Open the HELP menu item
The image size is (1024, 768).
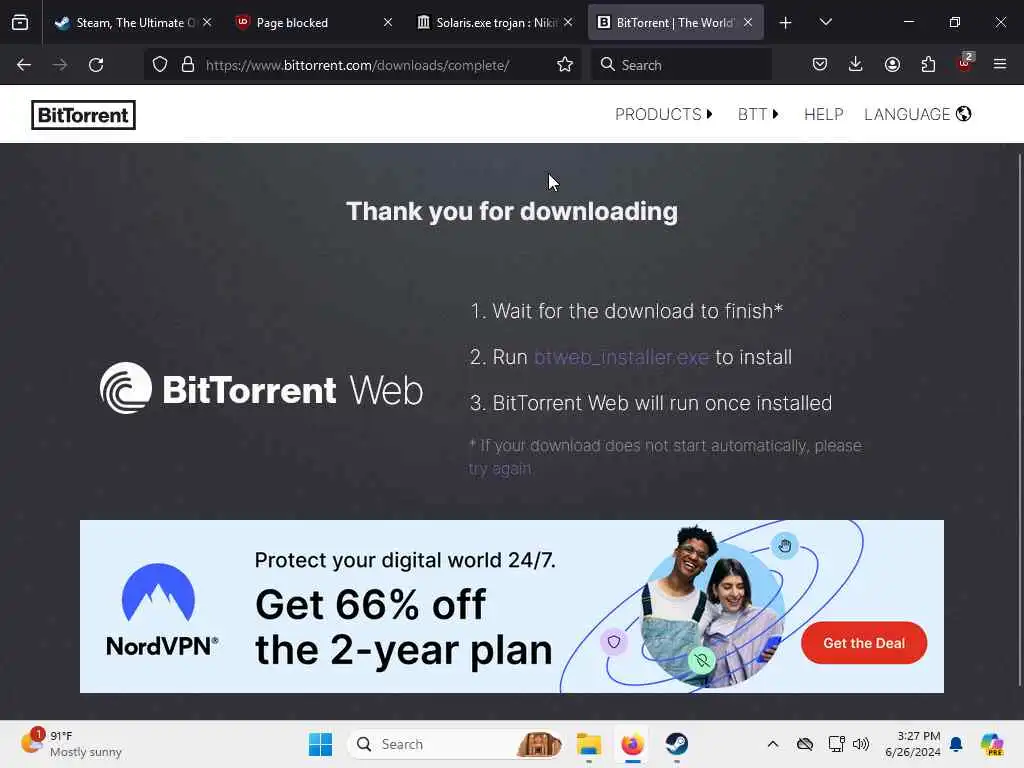[824, 114]
